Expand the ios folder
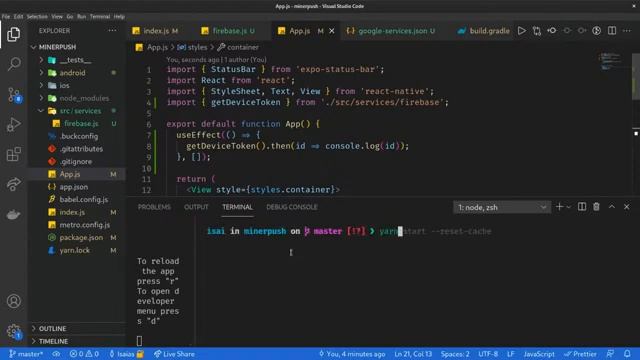The image size is (640, 360). (41, 85)
